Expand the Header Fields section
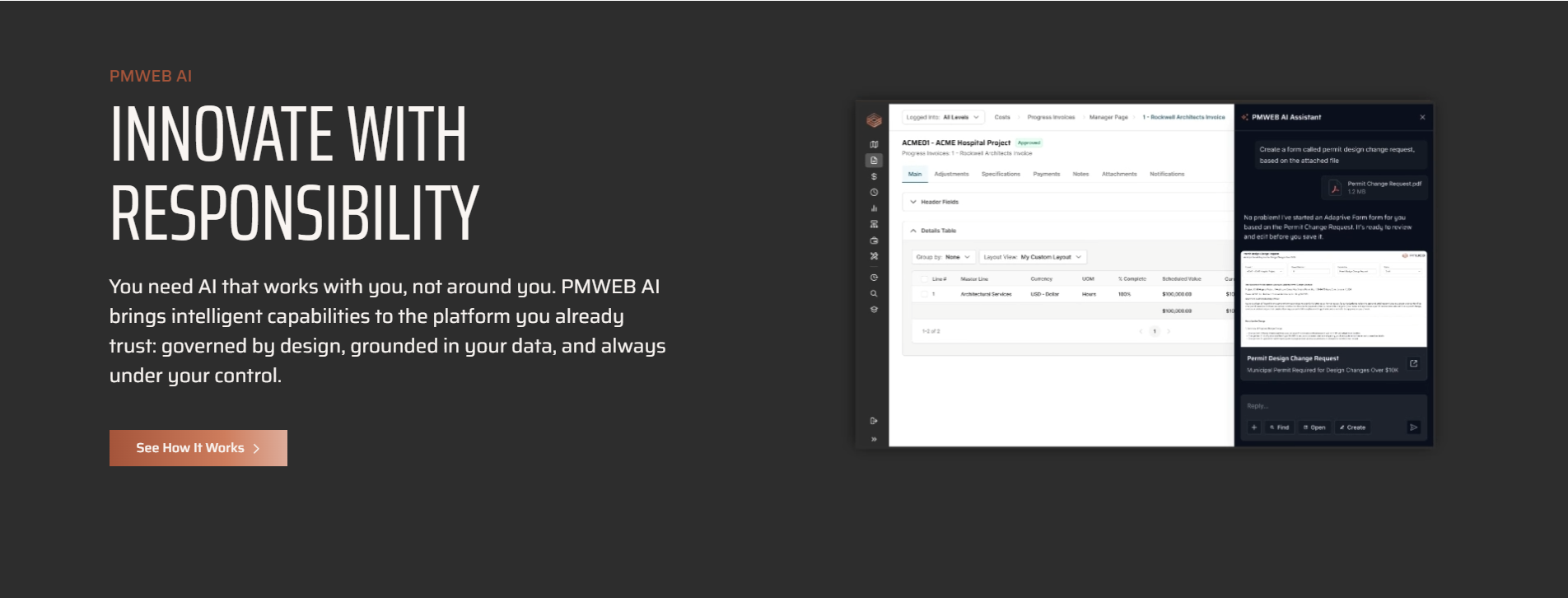The height and width of the screenshot is (598, 1568). tap(913, 202)
